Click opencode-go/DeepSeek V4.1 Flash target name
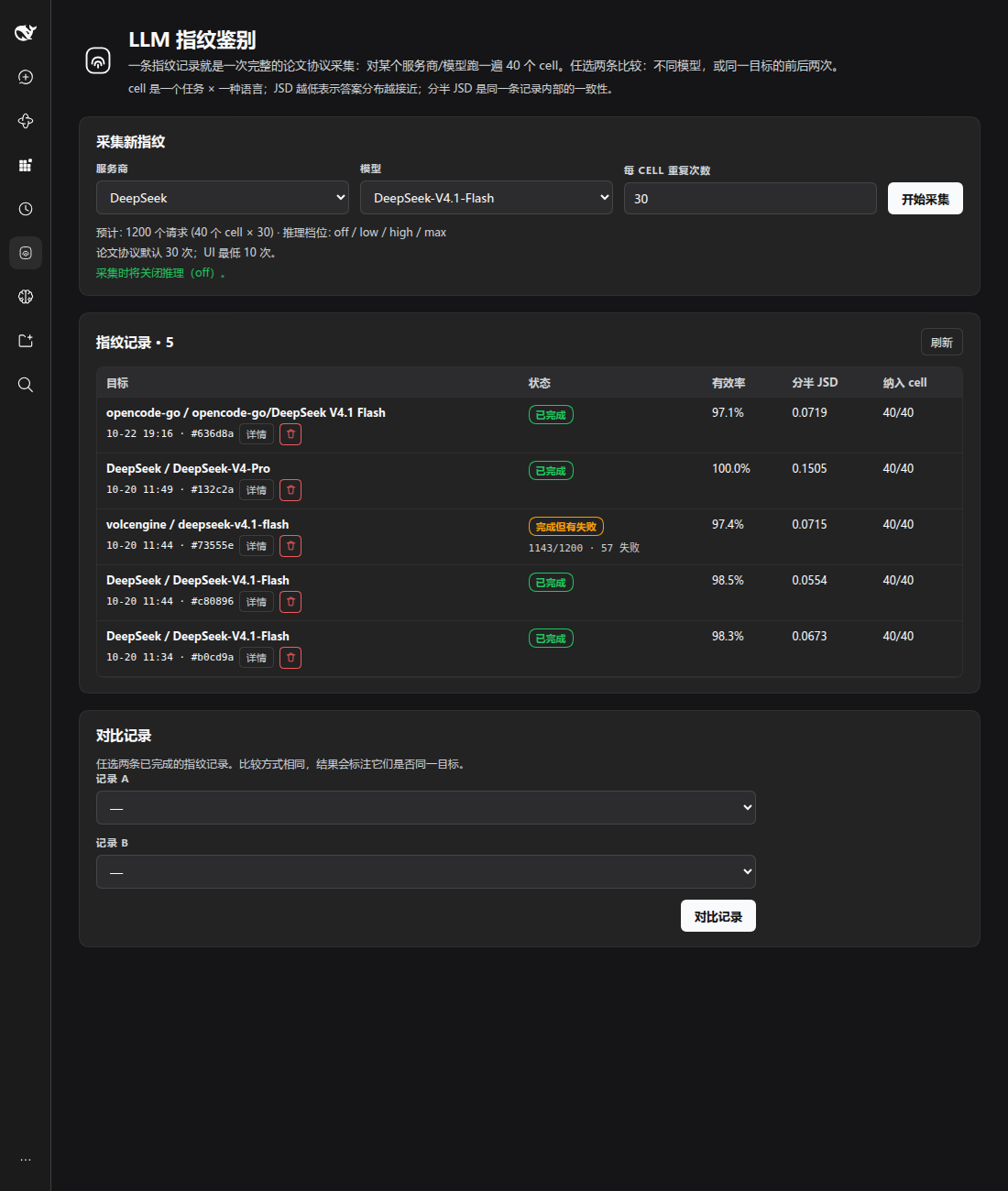 [246, 412]
